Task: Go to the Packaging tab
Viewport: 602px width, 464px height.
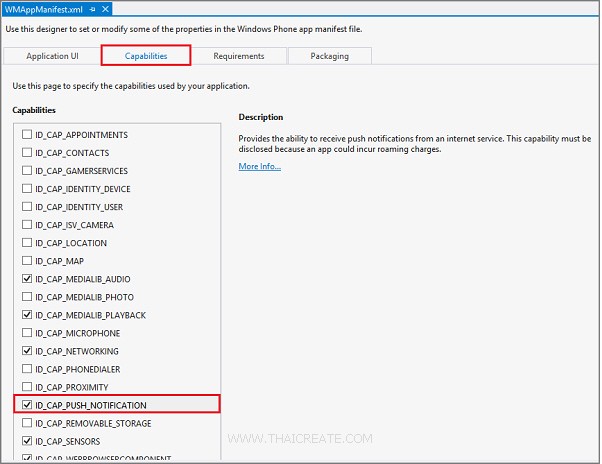Action: pyautogui.click(x=329, y=56)
